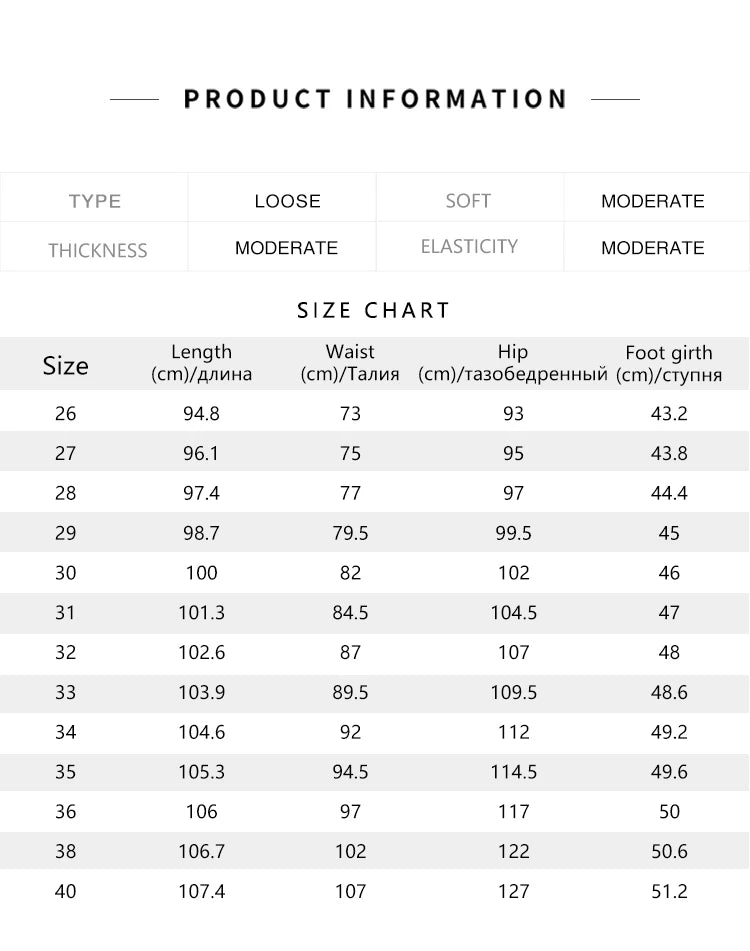Click the PRODUCT INFORMATION heading
The width and height of the screenshot is (750, 951).
coord(375,99)
